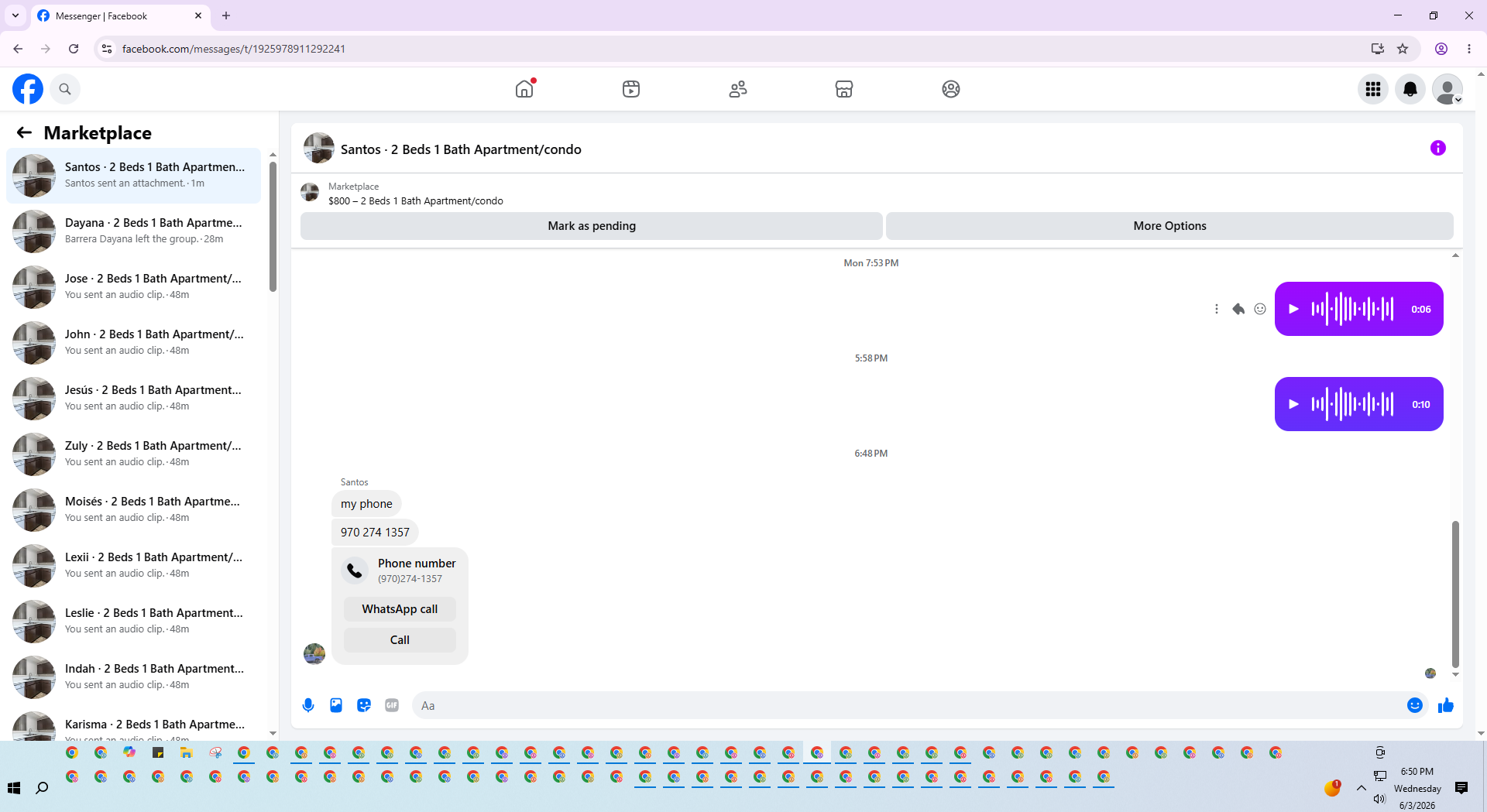The width and height of the screenshot is (1487, 812).
Task: Choose a sticker
Action: [x=364, y=705]
